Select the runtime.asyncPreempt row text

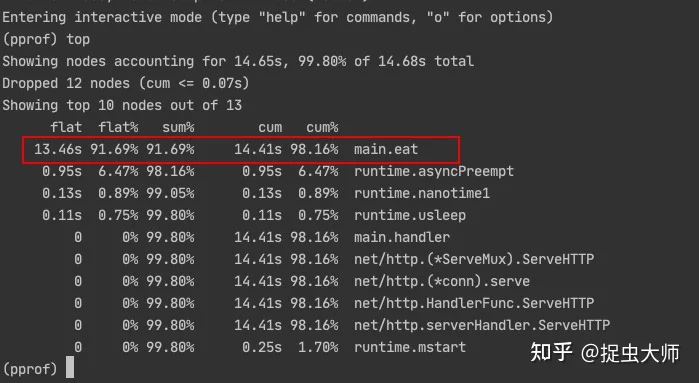[x=434, y=171]
